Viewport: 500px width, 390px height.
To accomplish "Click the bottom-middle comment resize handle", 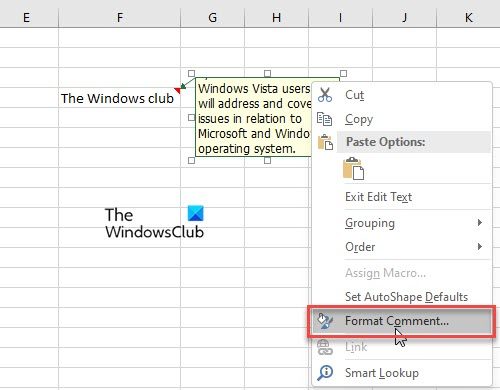I will 267,160.
